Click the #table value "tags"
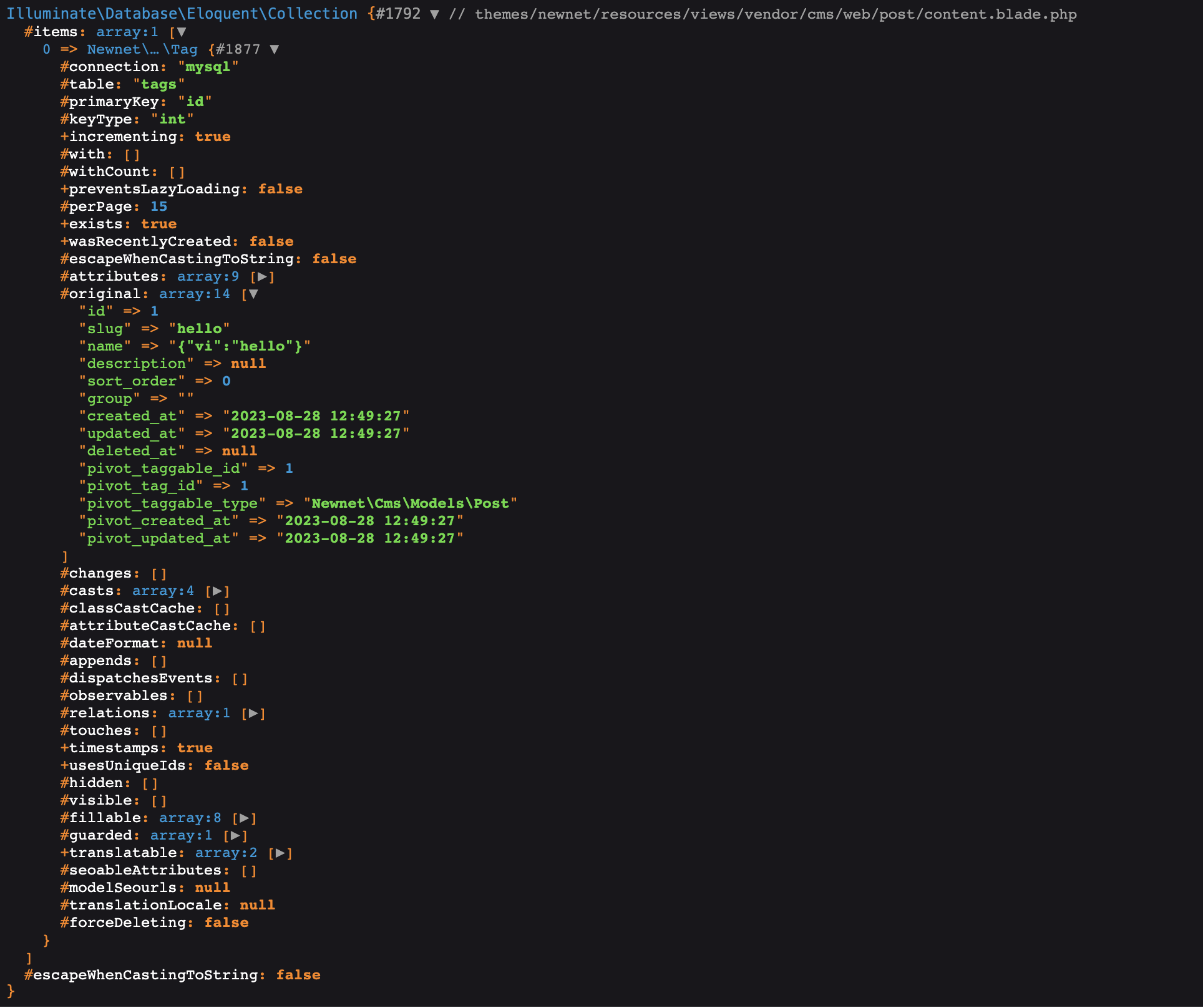This screenshot has width=1203, height=1008. pyautogui.click(x=158, y=84)
